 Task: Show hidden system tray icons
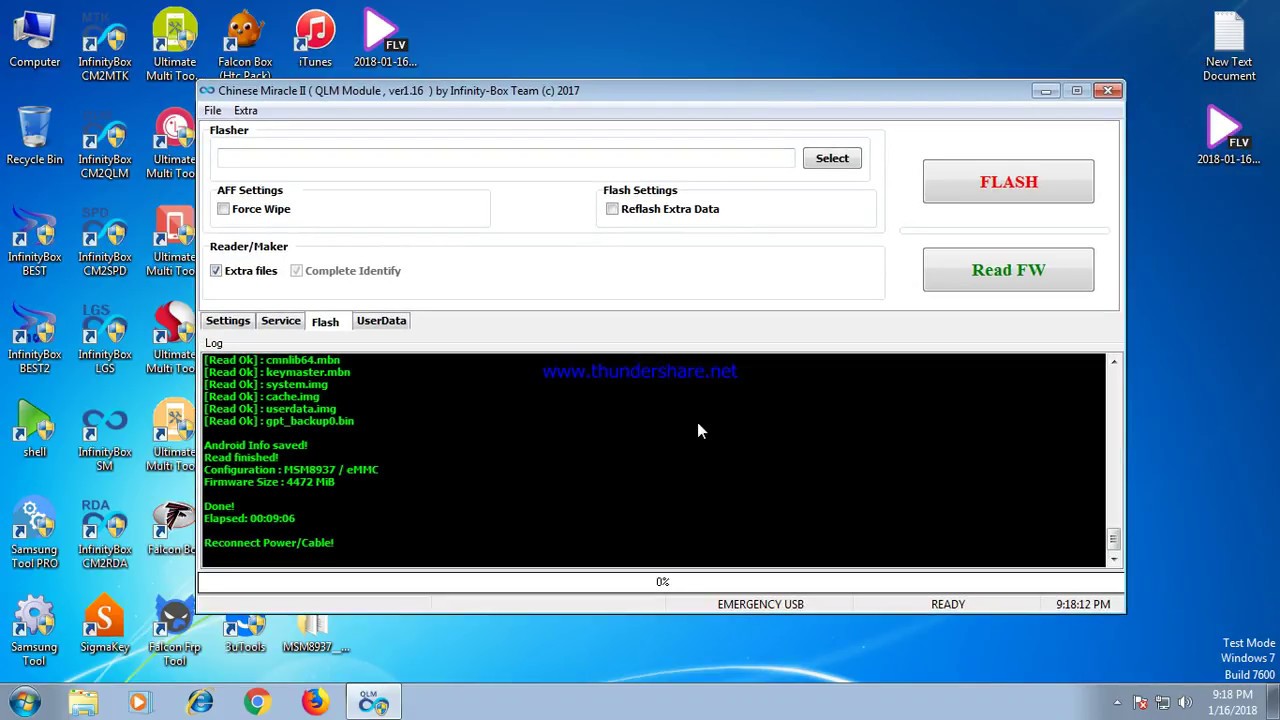[1117, 702]
